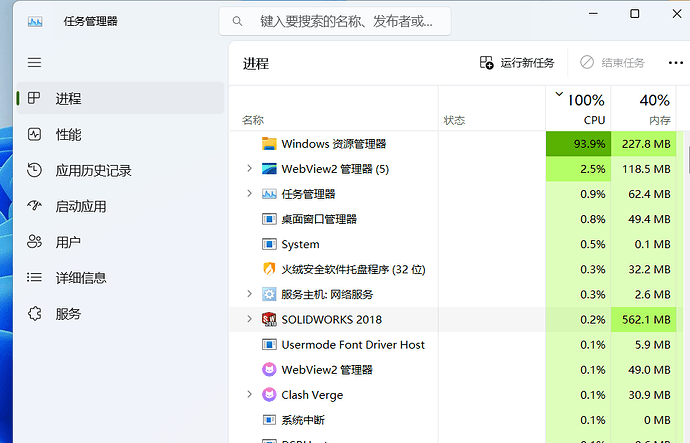Click the search box for names and publishers
The height and width of the screenshot is (443, 690).
click(335, 21)
